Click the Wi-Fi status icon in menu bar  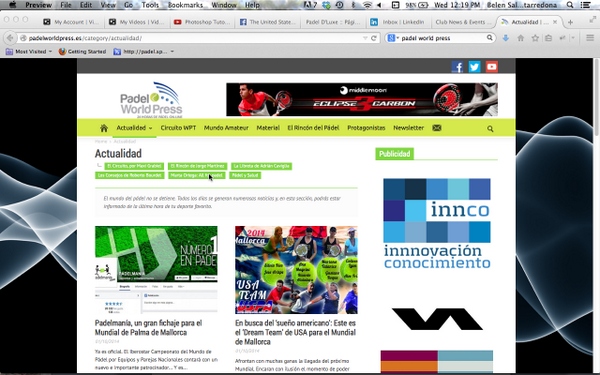[x=367, y=5]
